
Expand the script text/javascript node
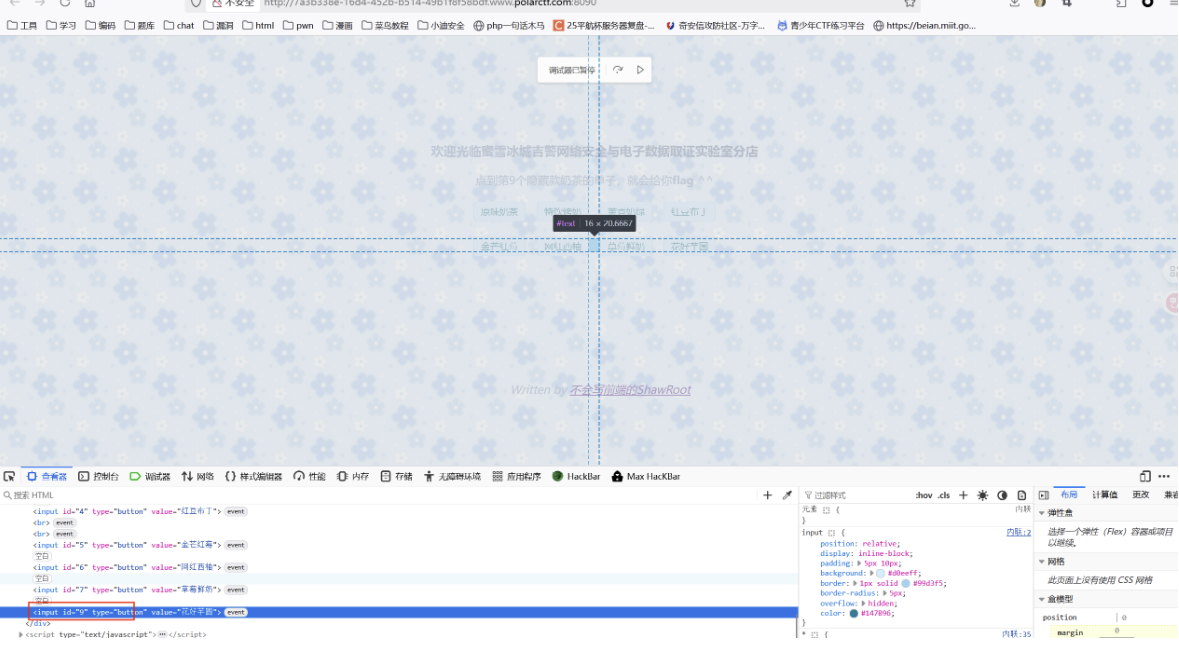coord(20,634)
